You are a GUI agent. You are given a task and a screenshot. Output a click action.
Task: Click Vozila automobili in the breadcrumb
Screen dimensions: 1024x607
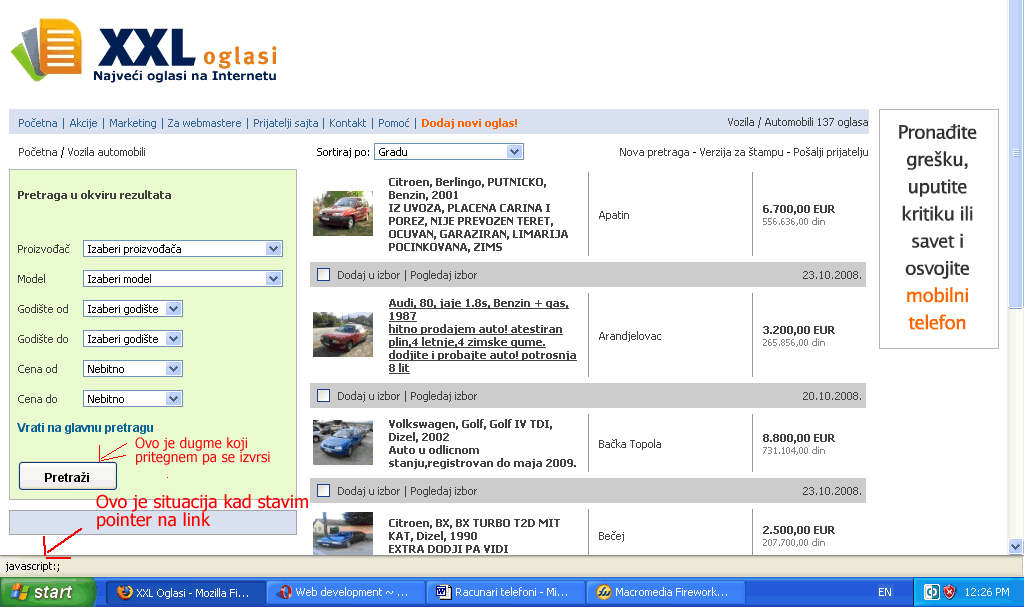click(x=106, y=152)
